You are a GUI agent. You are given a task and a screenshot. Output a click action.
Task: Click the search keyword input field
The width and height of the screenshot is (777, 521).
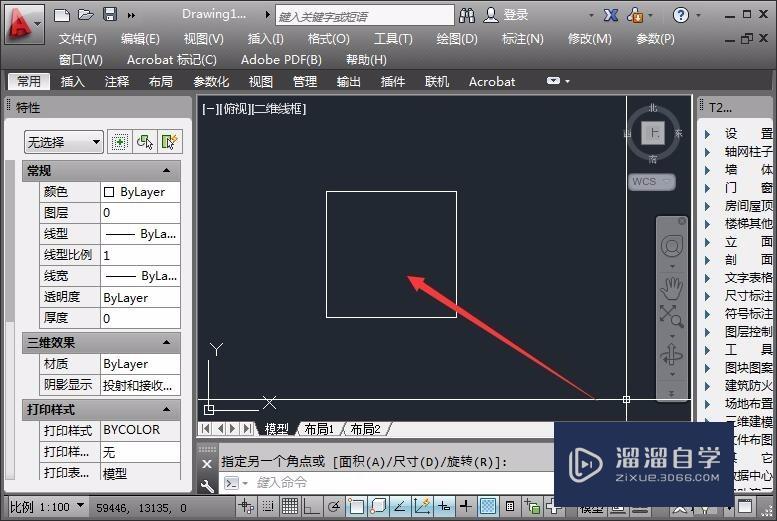coord(365,16)
